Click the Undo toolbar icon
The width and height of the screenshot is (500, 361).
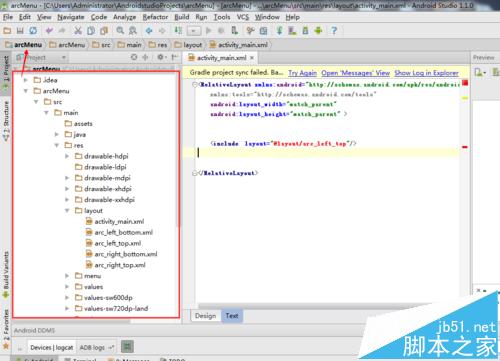[x=49, y=31]
